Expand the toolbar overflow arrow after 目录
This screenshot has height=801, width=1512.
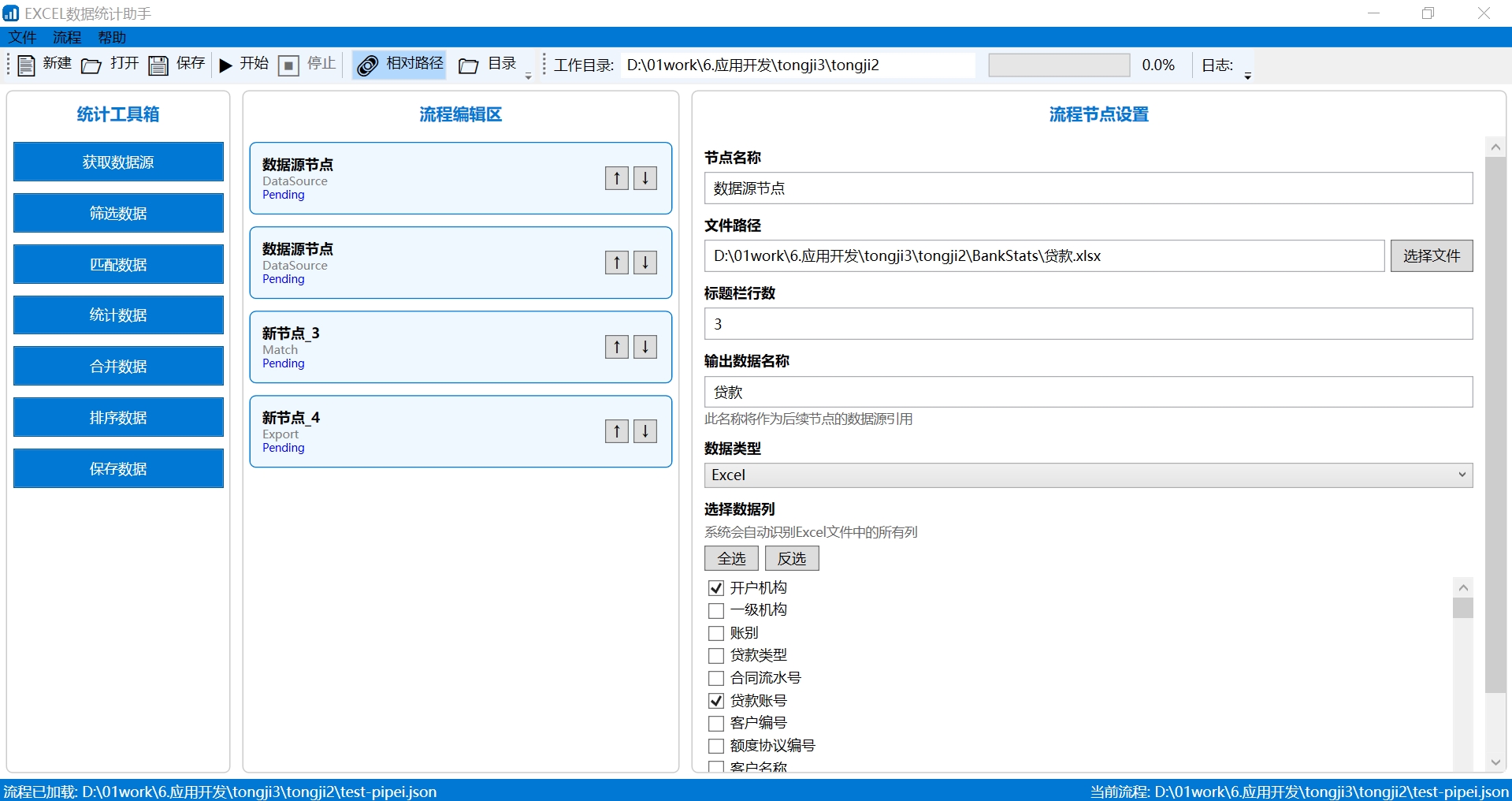point(528,76)
